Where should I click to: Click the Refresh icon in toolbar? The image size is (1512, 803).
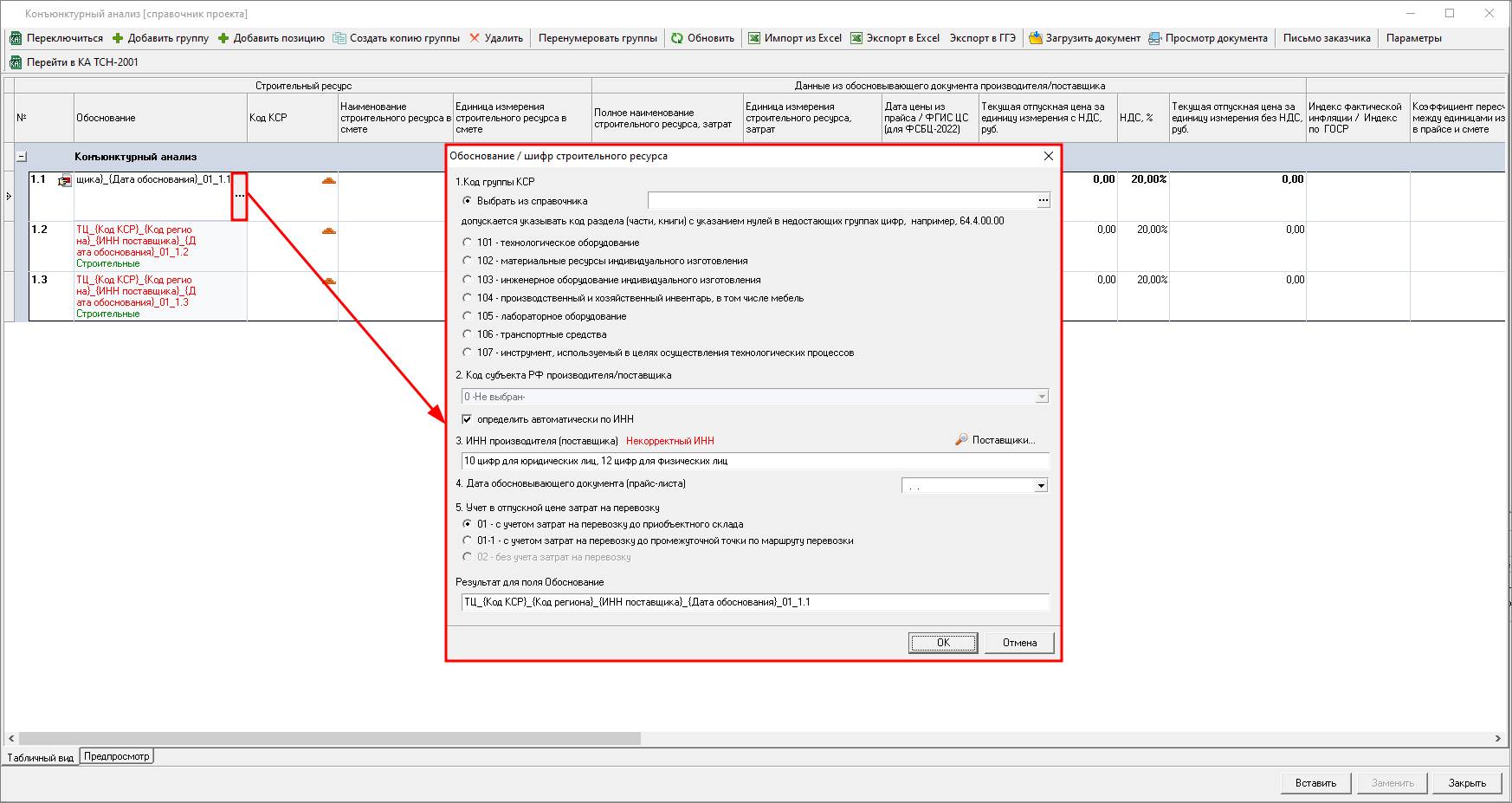pyautogui.click(x=677, y=38)
